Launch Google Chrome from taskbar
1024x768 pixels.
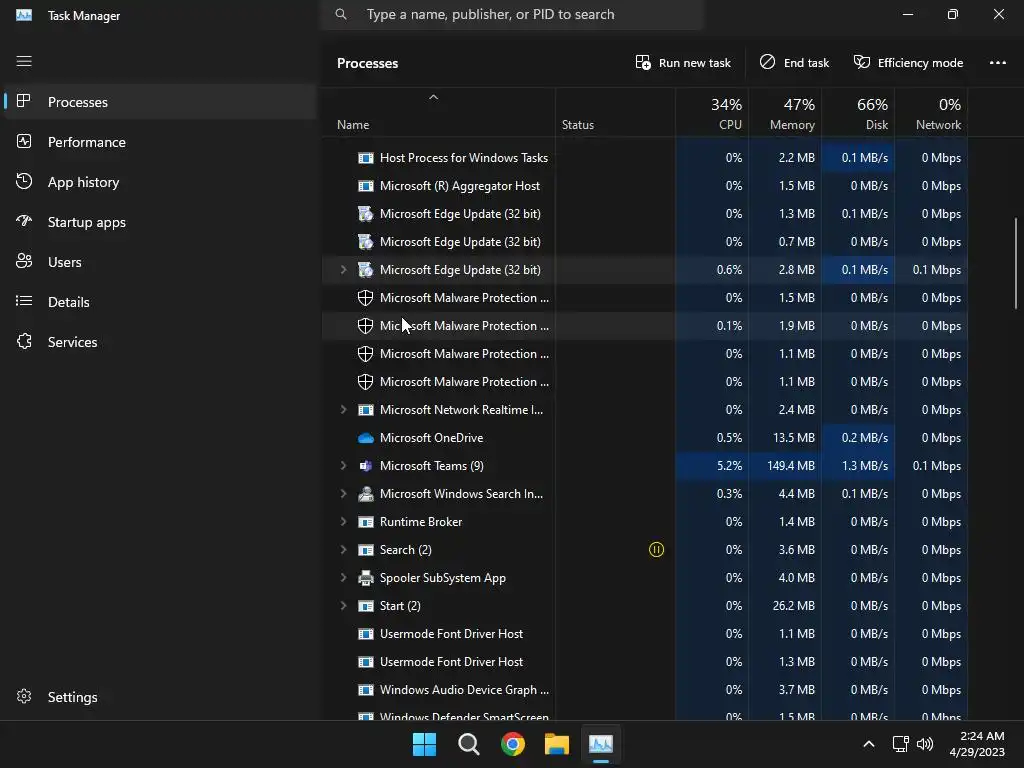pyautogui.click(x=513, y=744)
